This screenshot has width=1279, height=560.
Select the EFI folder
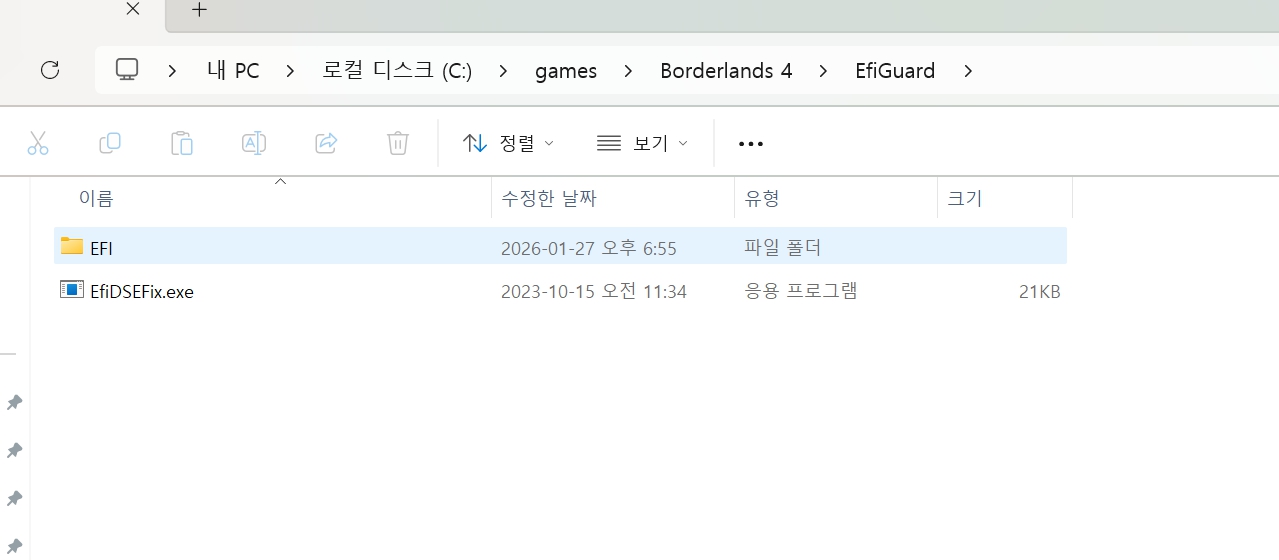[x=101, y=247]
